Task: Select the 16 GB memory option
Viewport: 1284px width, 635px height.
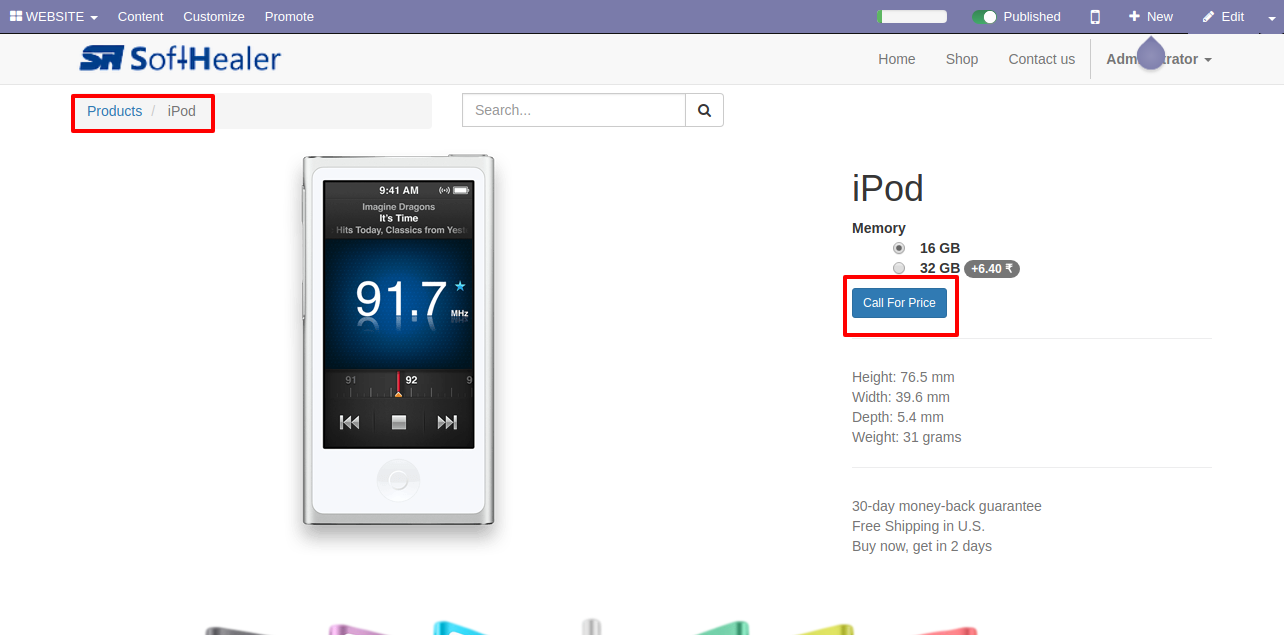Action: pyautogui.click(x=899, y=248)
